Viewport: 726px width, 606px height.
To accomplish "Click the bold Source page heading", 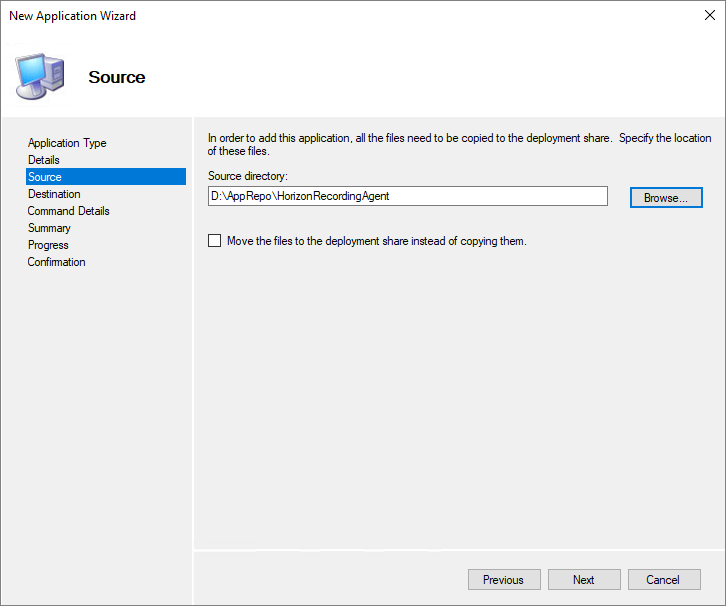I will 117,78.
